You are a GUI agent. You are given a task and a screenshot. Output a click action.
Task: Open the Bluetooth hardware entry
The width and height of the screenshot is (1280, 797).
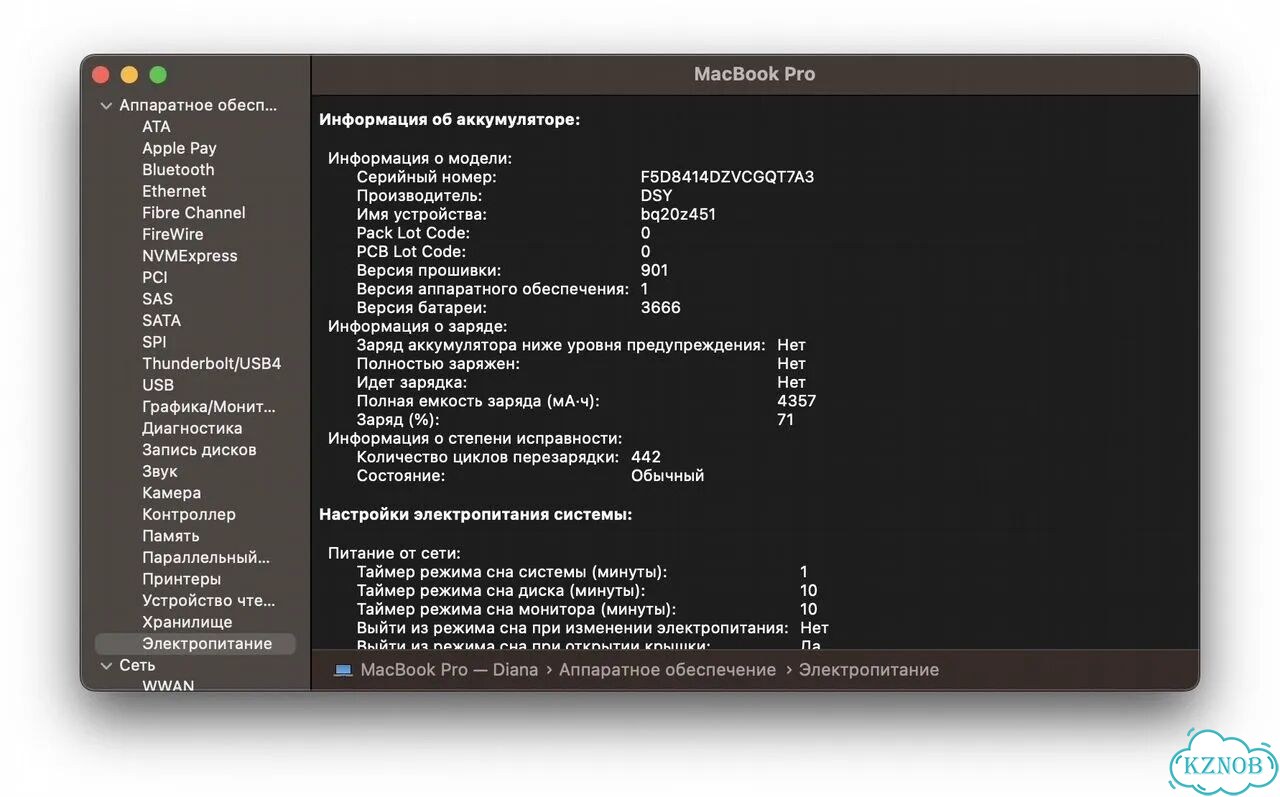tap(178, 170)
